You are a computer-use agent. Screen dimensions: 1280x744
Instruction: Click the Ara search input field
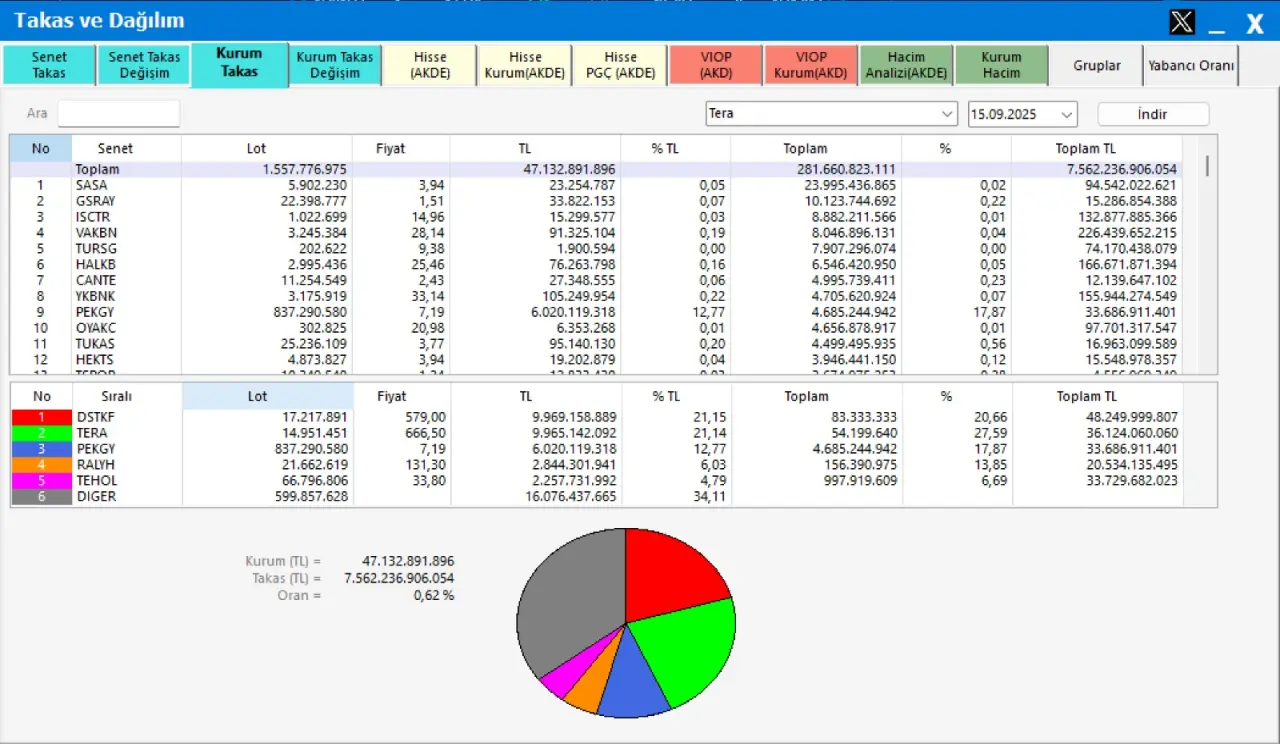(118, 114)
